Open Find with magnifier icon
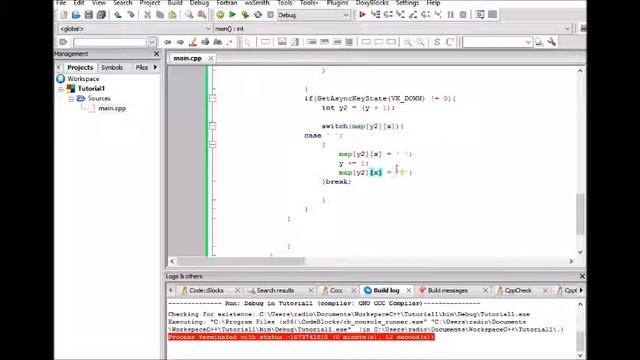This screenshot has height=360, width=640. pyautogui.click(x=189, y=15)
